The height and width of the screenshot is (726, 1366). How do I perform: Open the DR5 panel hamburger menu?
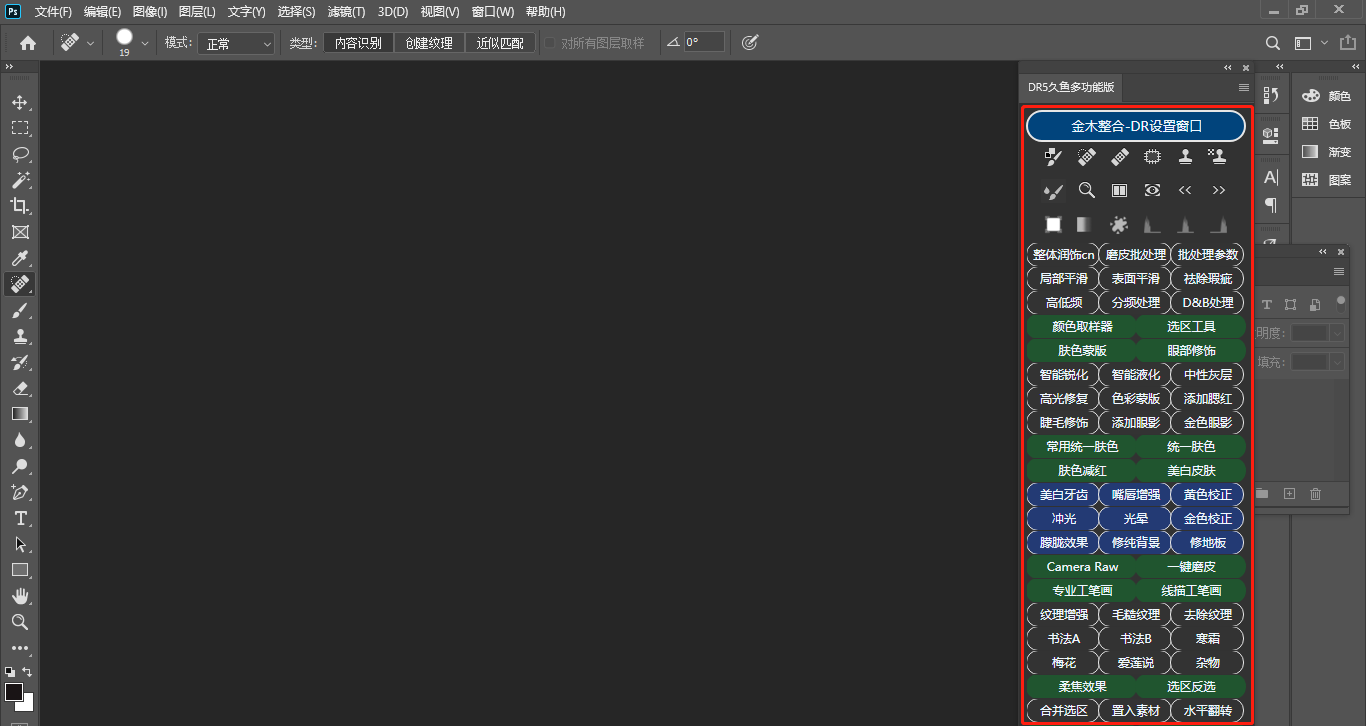1244,88
